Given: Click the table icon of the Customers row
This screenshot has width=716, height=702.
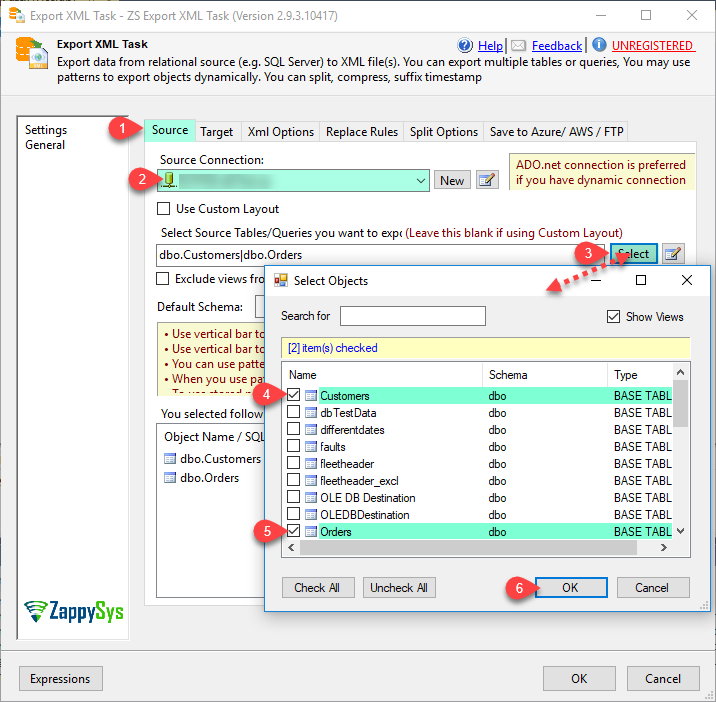Looking at the screenshot, I should [x=311, y=396].
